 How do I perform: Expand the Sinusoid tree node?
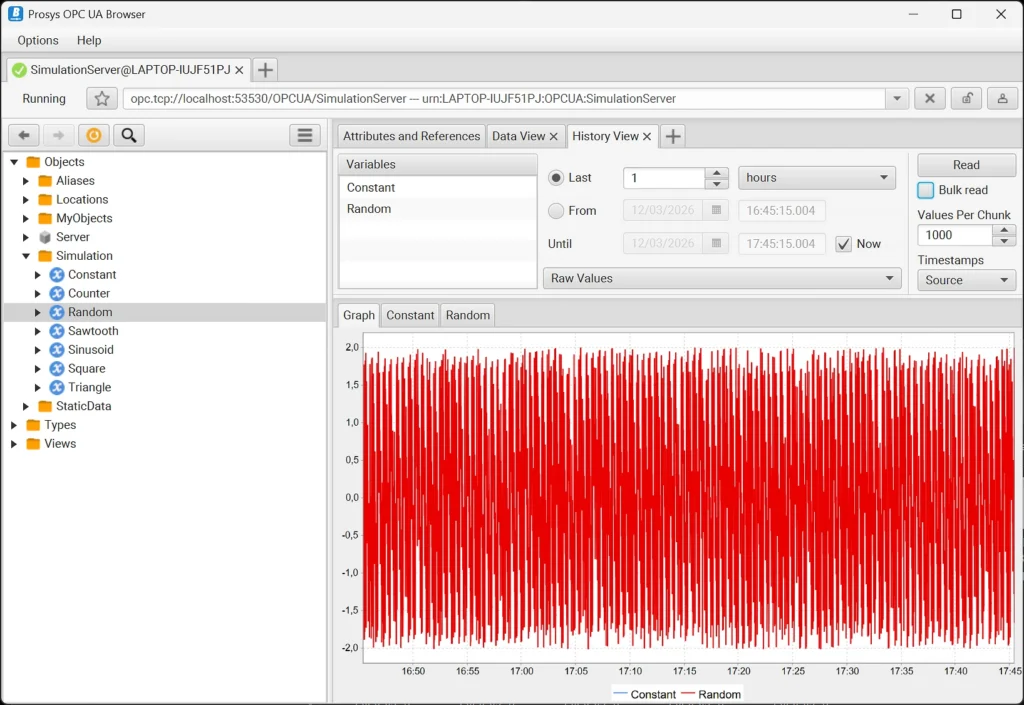(x=40, y=349)
